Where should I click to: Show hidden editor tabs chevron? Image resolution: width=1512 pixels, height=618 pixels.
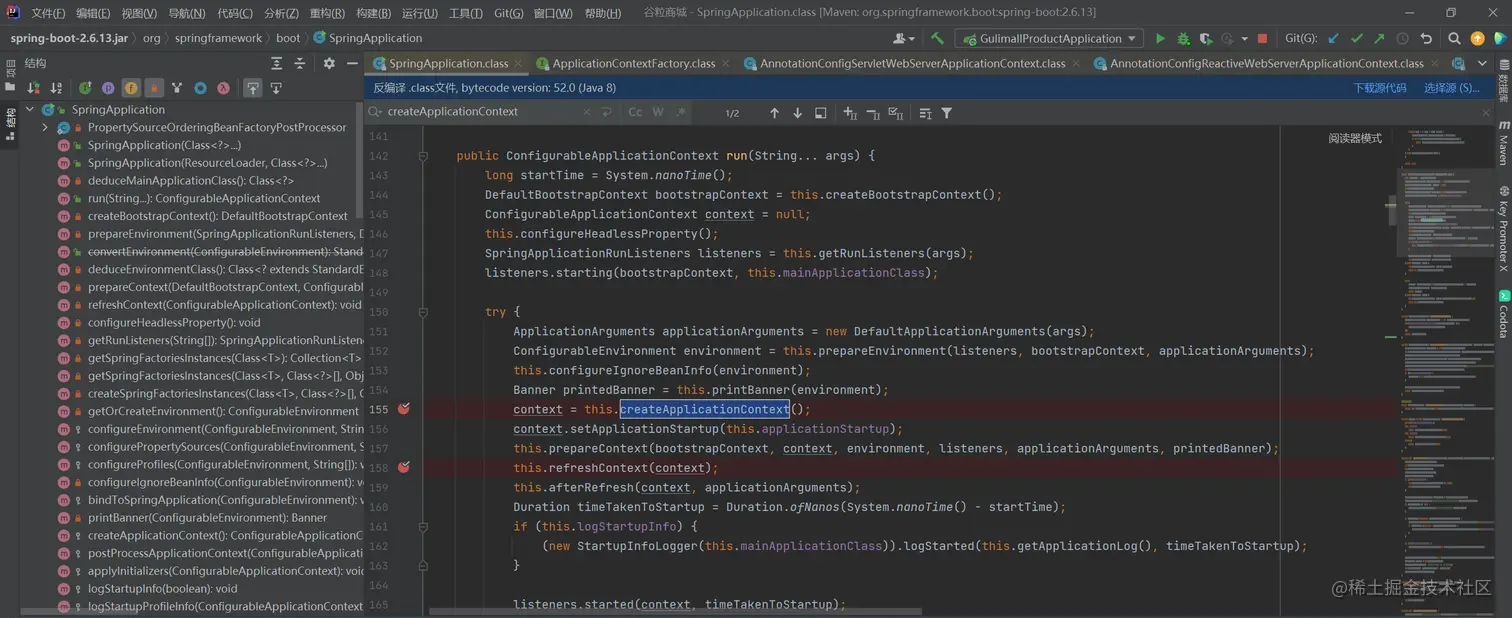(x=1482, y=63)
